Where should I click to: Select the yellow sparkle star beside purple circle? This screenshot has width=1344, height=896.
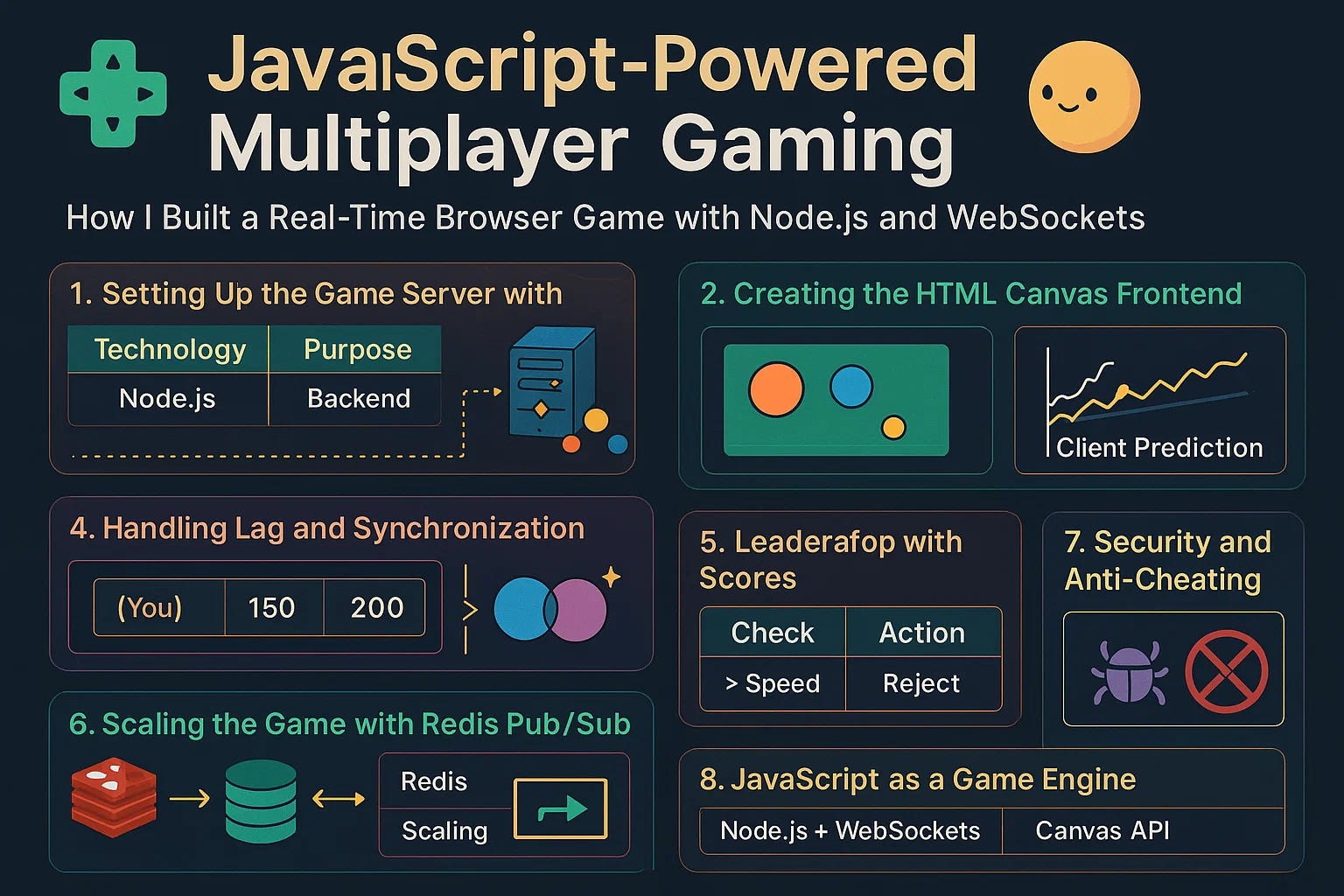click(611, 577)
